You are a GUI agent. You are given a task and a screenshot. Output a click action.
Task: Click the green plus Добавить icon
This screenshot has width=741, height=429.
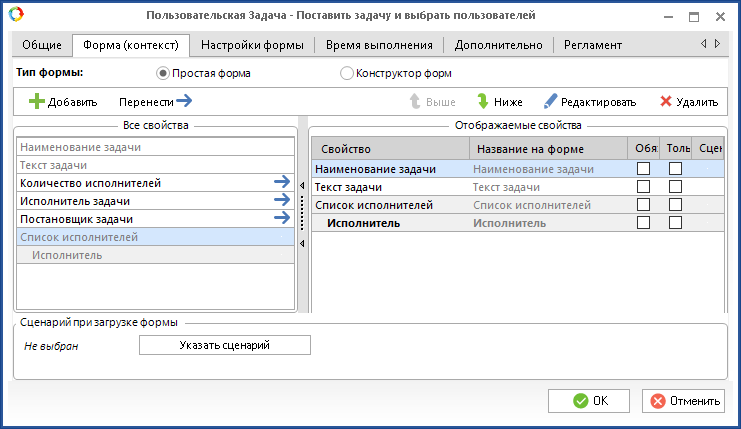[x=37, y=102]
